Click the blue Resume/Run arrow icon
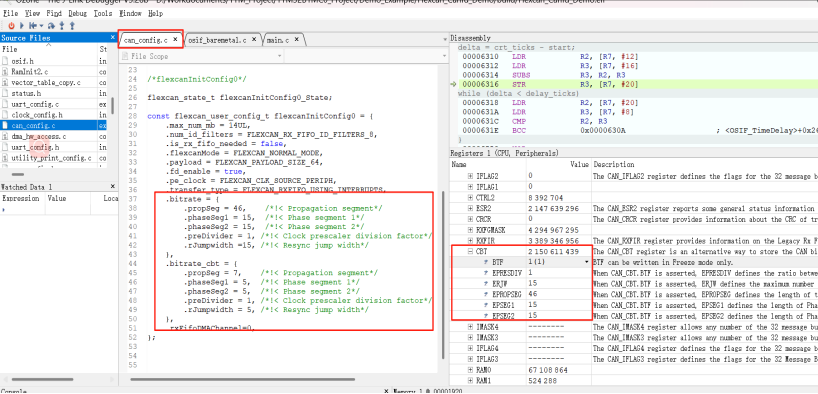The image size is (818, 394). (x=22, y=25)
